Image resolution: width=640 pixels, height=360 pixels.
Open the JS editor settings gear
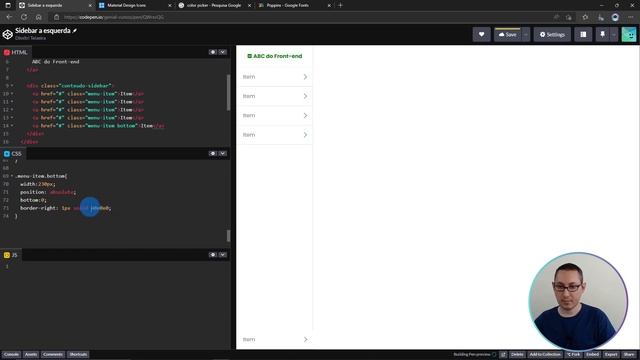point(213,255)
